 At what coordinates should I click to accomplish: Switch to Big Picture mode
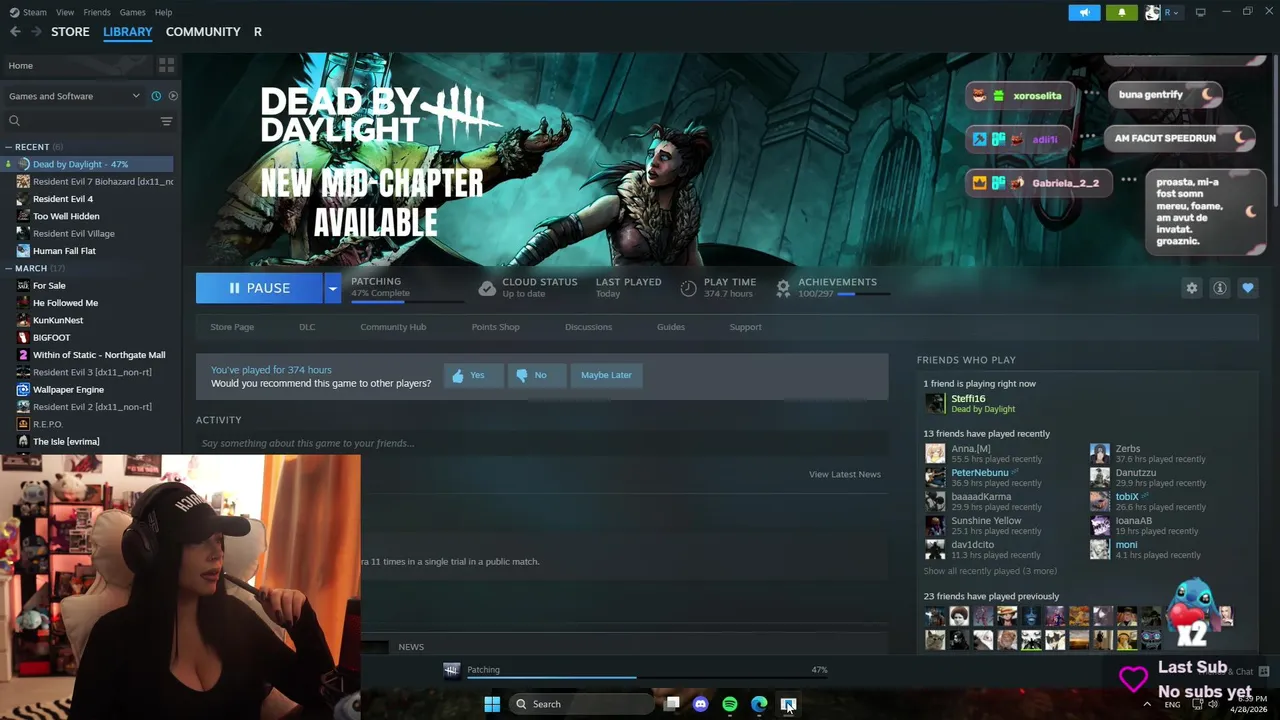click(1200, 12)
